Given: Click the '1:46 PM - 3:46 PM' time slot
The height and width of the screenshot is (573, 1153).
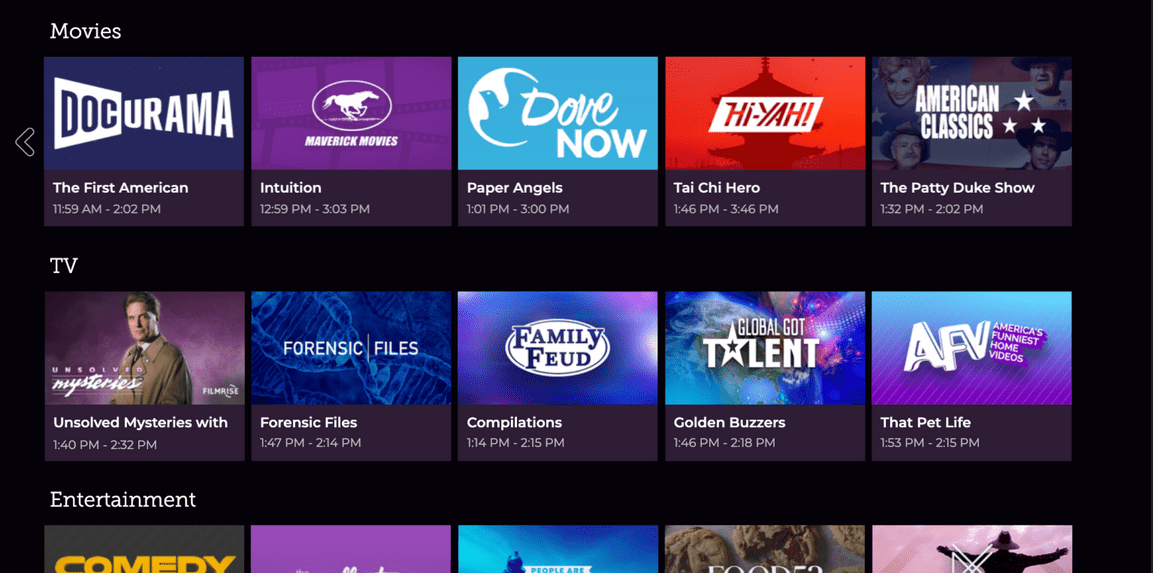Looking at the screenshot, I should point(726,210).
